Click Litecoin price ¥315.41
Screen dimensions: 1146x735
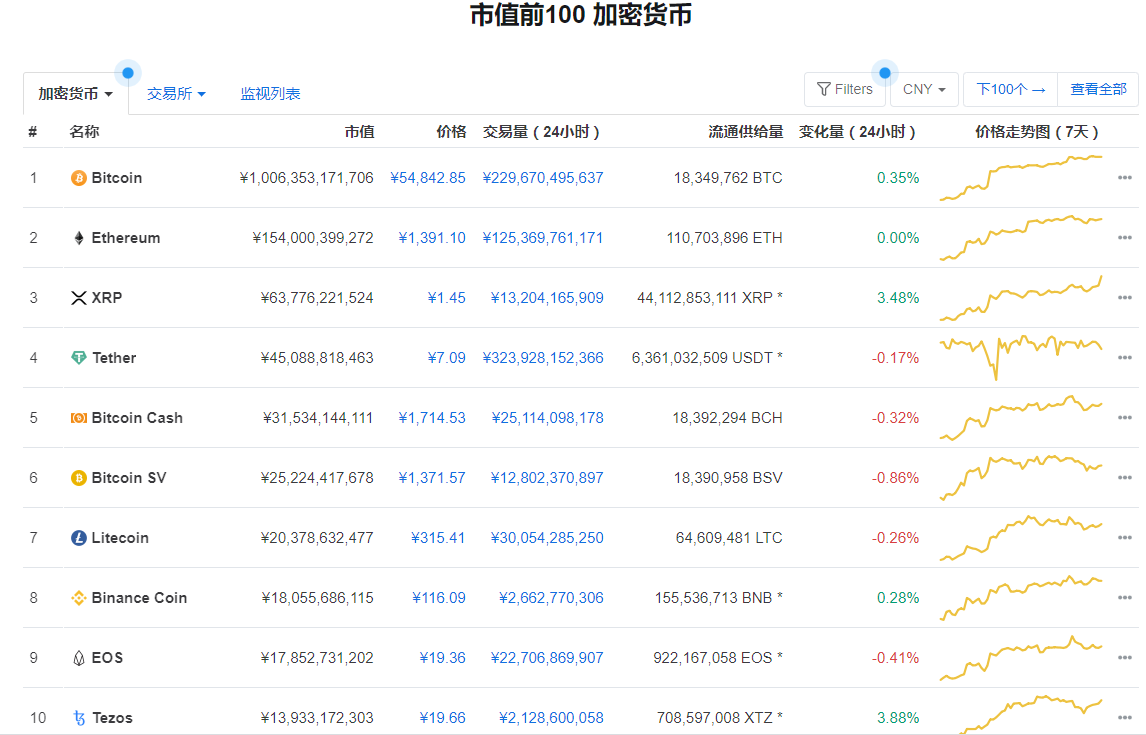(438, 538)
